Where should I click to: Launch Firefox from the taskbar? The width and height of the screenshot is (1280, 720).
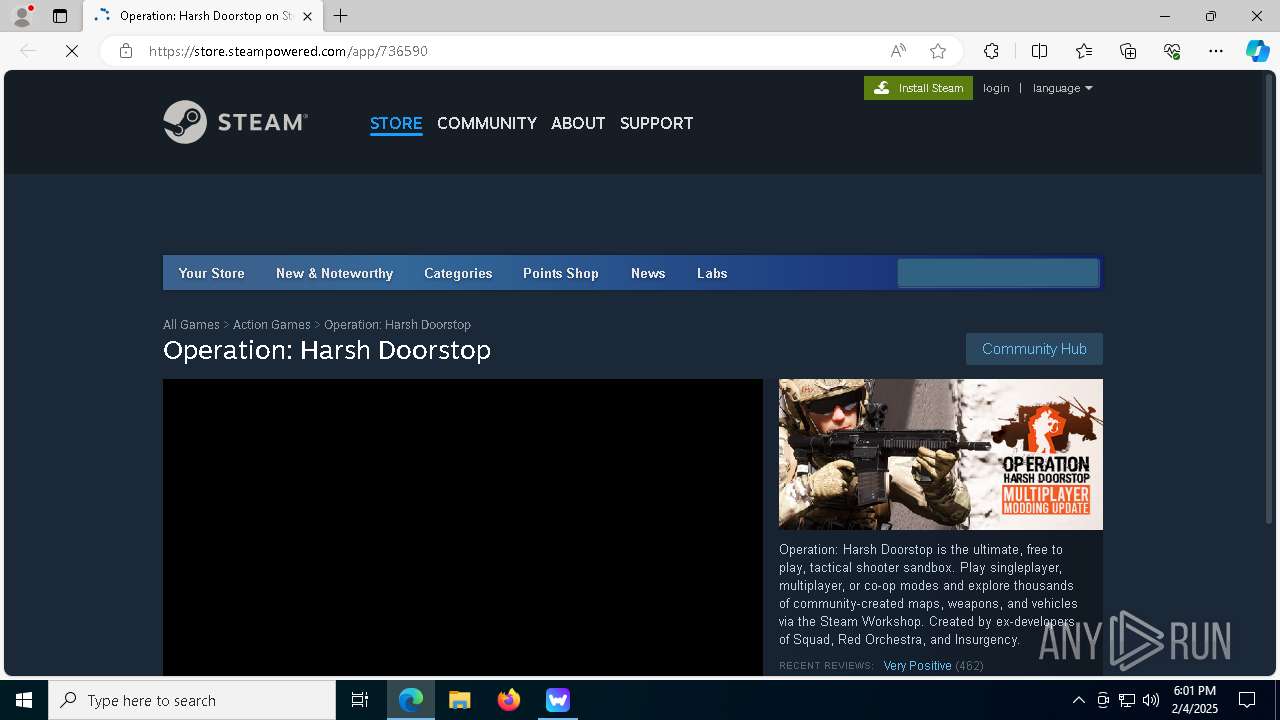coord(509,700)
